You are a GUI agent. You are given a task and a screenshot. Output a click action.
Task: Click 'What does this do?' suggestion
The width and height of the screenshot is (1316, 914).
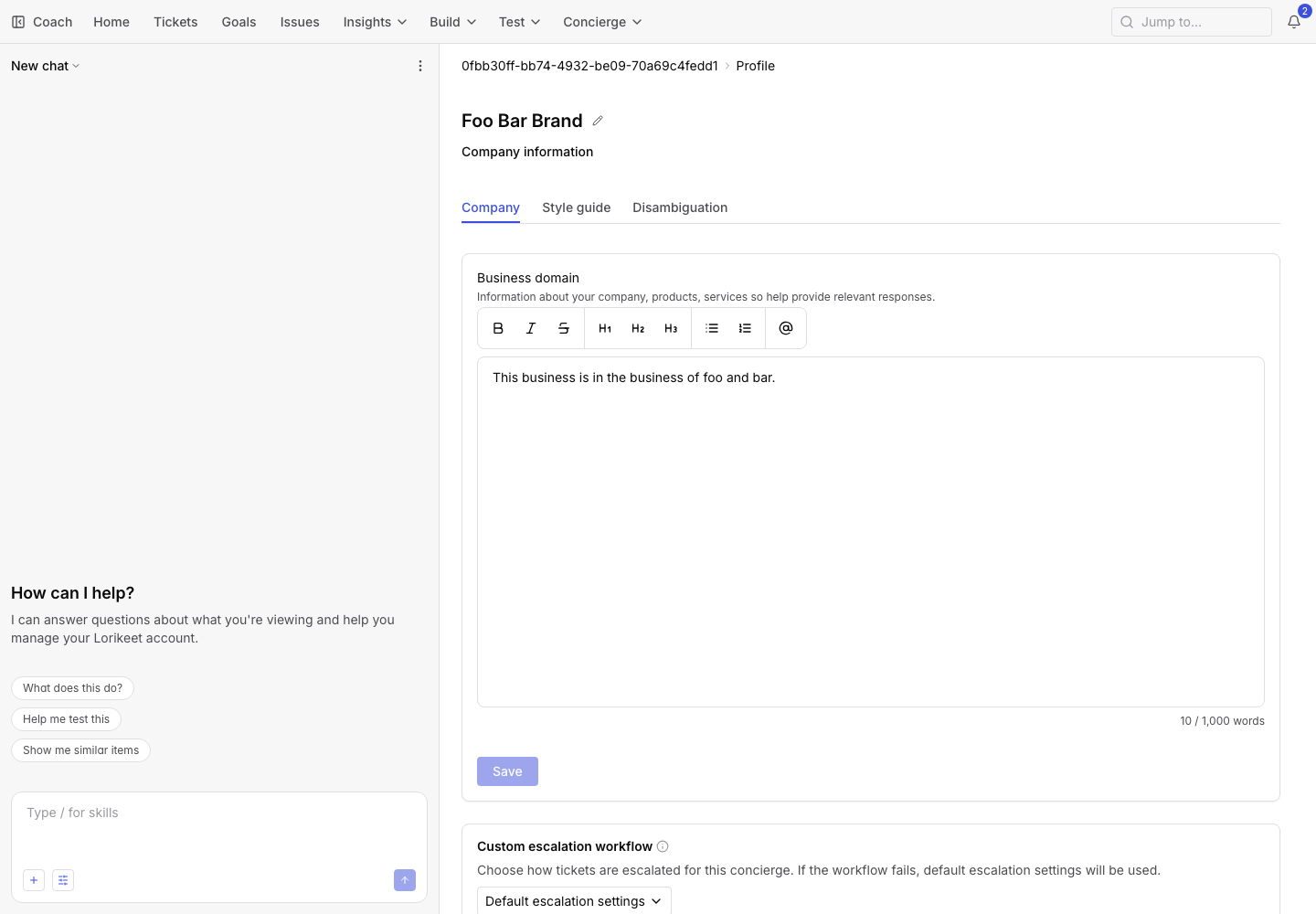(x=72, y=688)
